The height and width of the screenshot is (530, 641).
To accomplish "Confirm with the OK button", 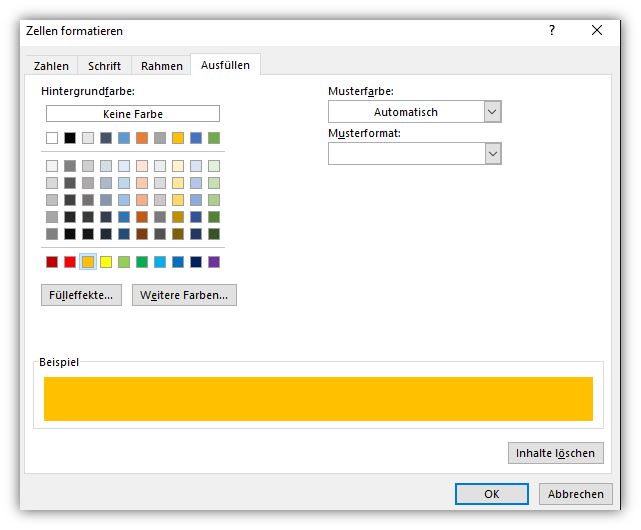I will [491, 494].
